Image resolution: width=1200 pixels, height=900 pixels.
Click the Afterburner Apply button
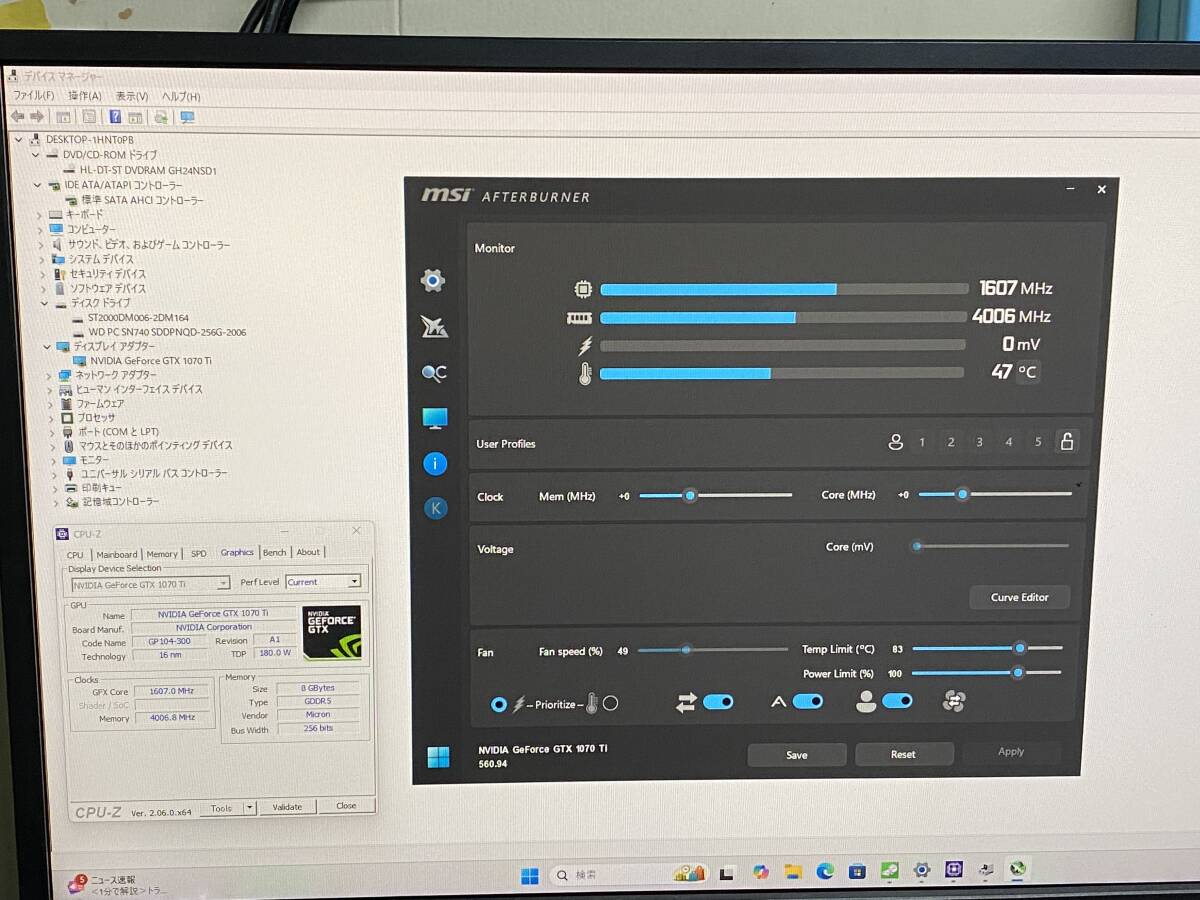(1011, 752)
